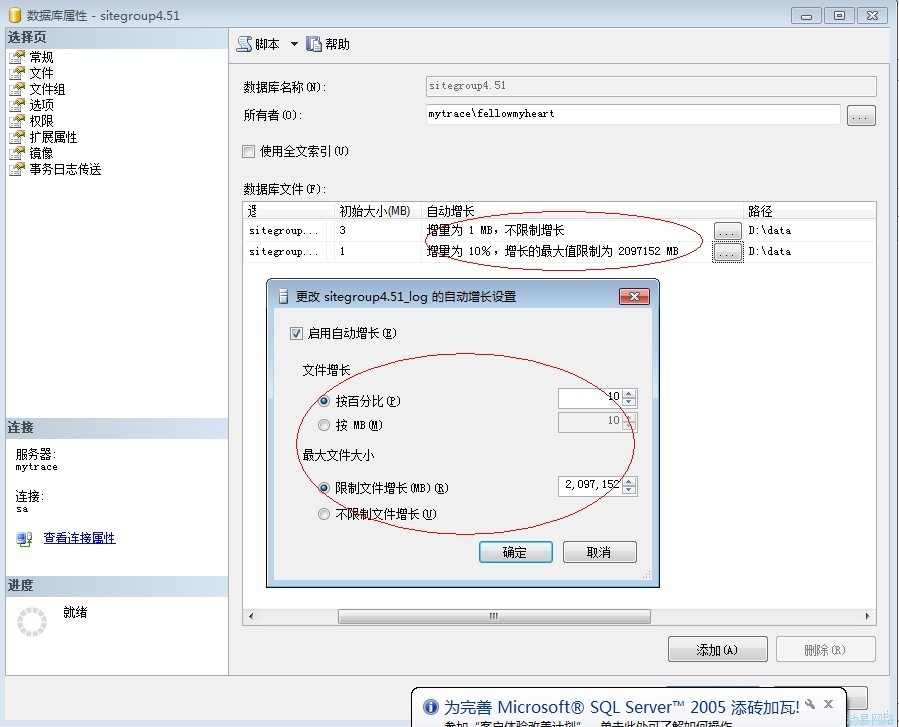
Task: Open the 查看连接属性 link
Action: click(79, 538)
